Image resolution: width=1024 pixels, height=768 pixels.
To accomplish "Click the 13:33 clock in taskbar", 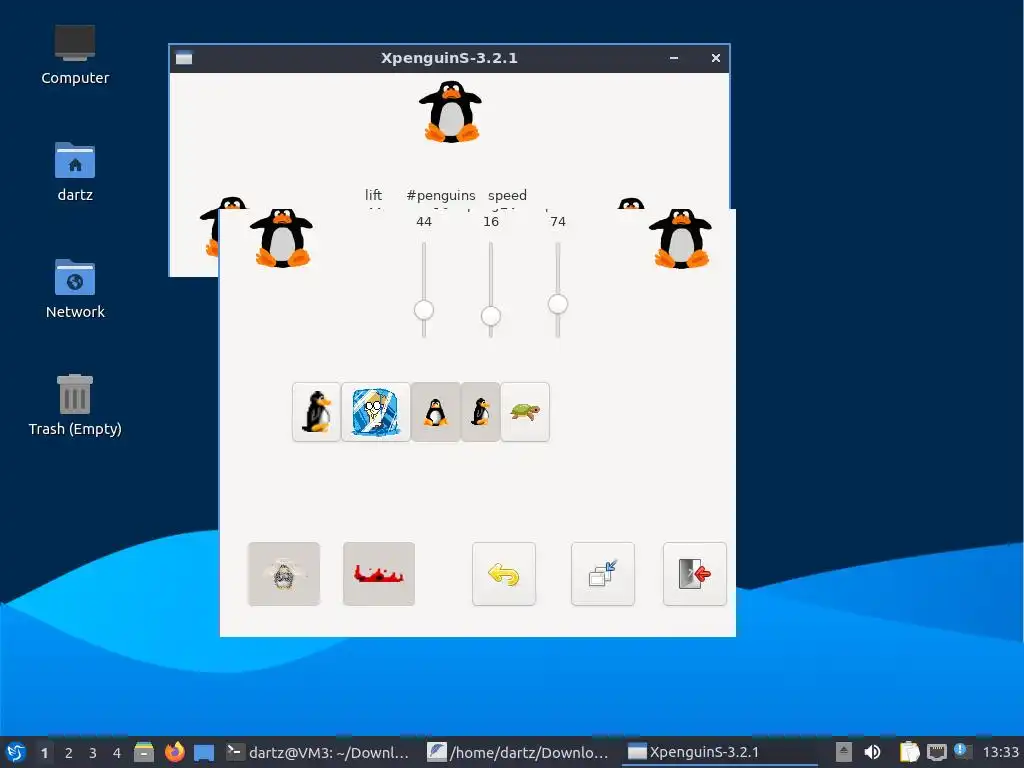I will [1000, 752].
